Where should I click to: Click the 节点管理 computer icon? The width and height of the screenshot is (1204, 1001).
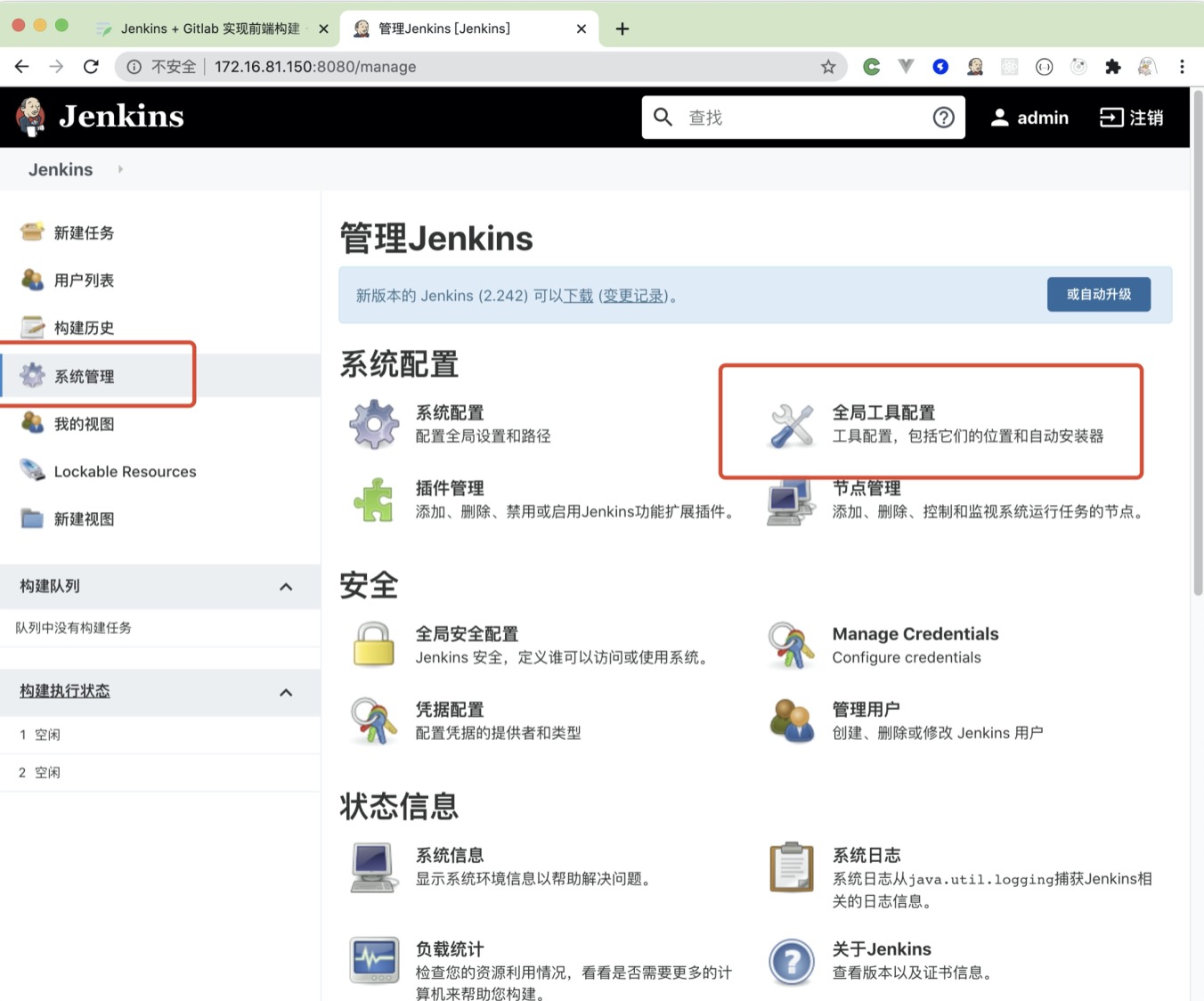[x=791, y=501]
